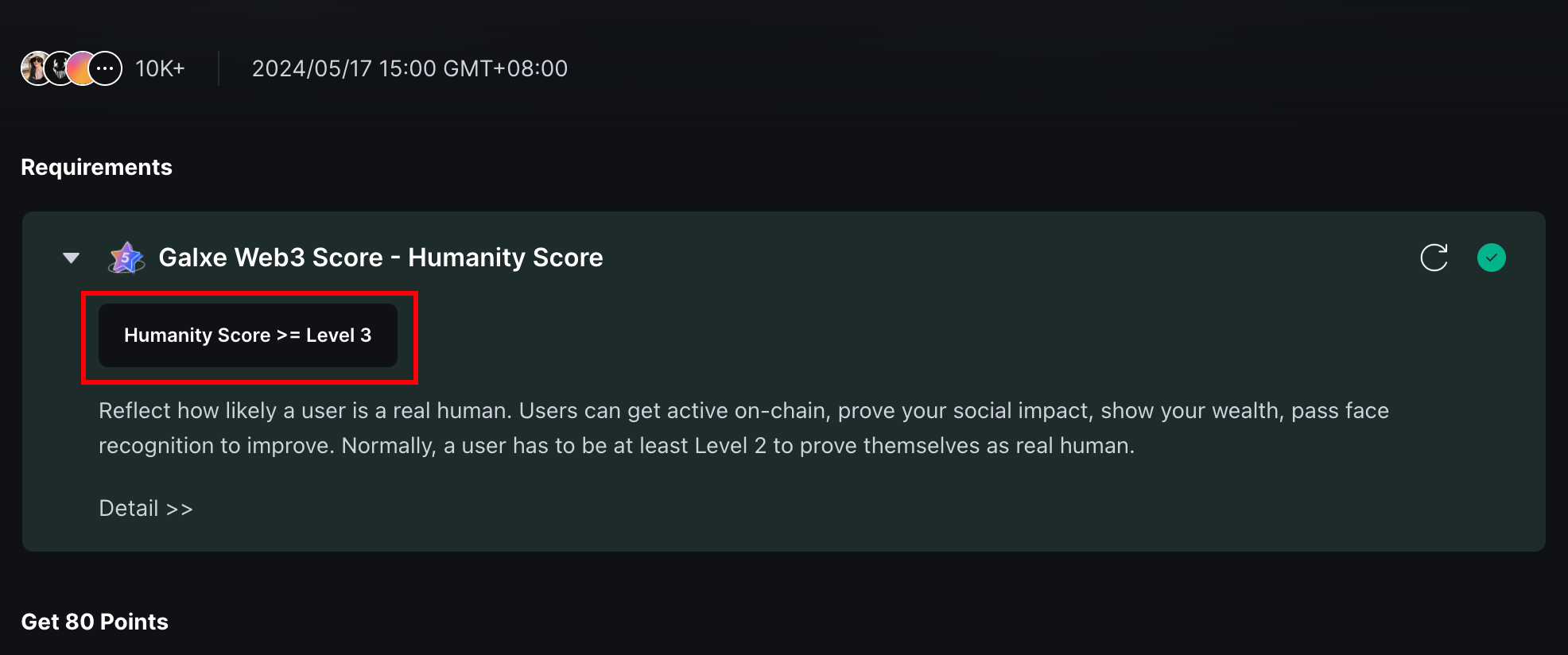
Task: Open the Detail >> link
Action: click(x=146, y=508)
